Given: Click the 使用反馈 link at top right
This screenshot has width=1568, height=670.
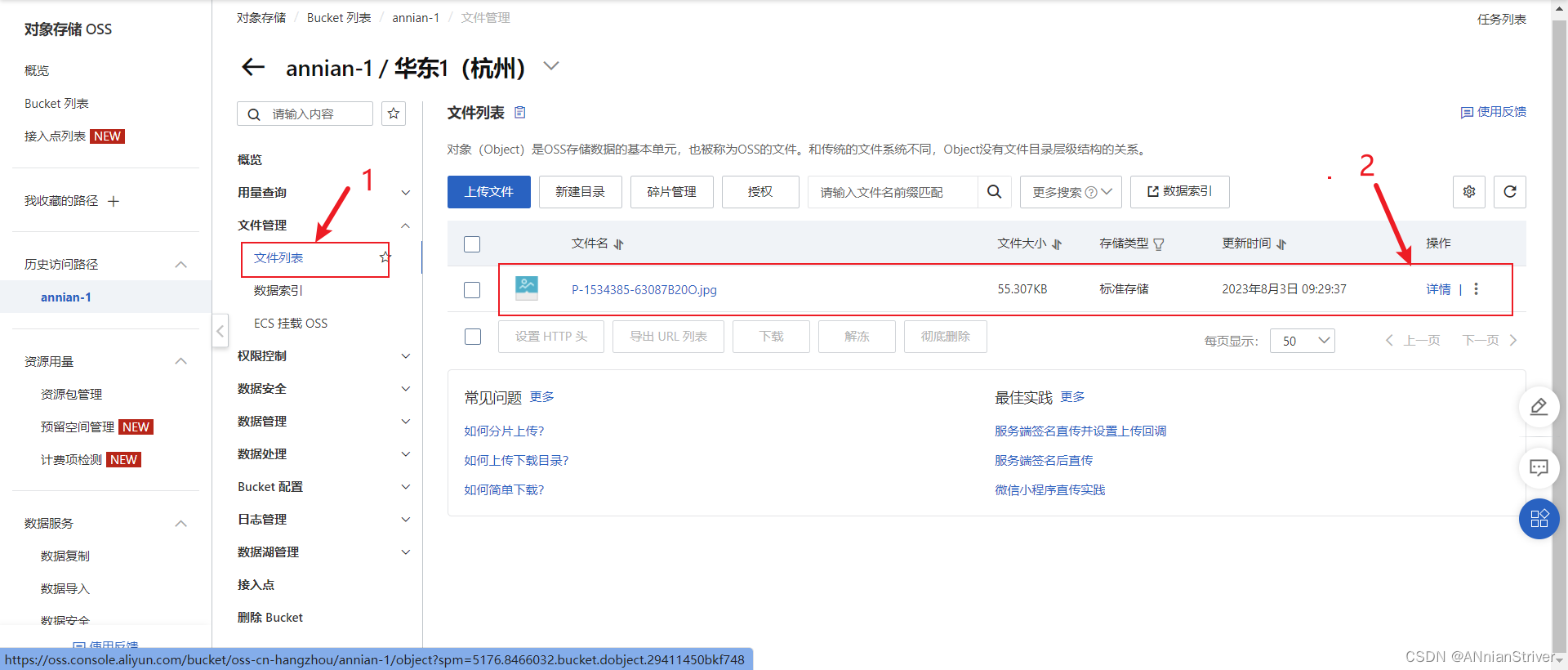Looking at the screenshot, I should click(1493, 112).
